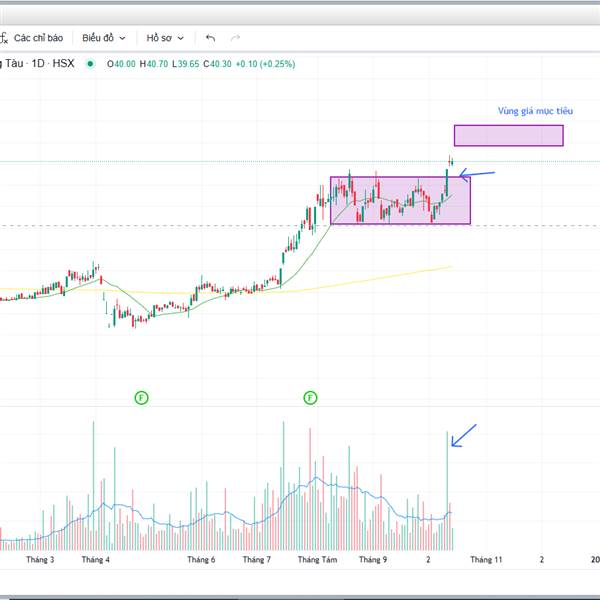The image size is (600, 600).
Task: Click the Tháng 6 label on time axis
Action: tap(200, 560)
